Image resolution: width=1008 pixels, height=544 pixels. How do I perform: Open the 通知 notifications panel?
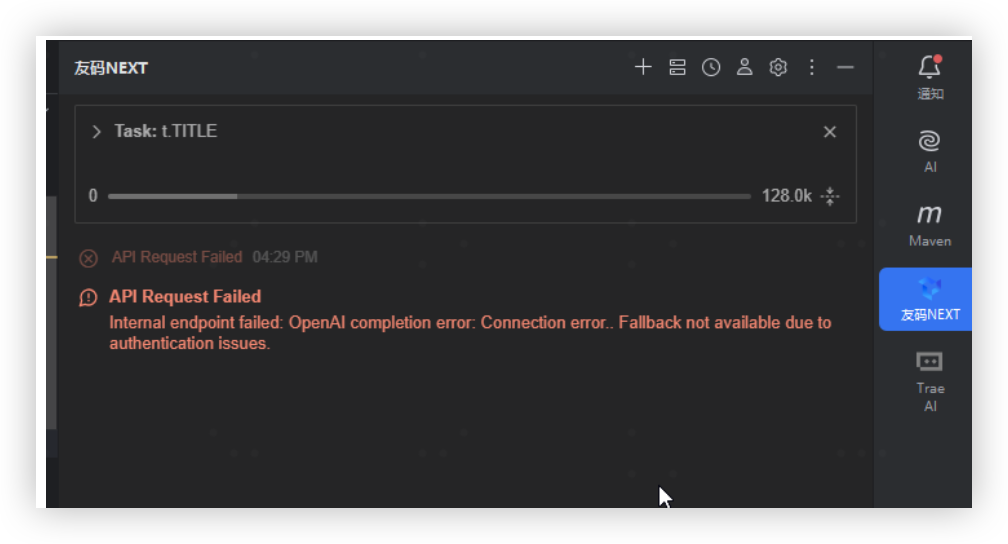point(930,78)
